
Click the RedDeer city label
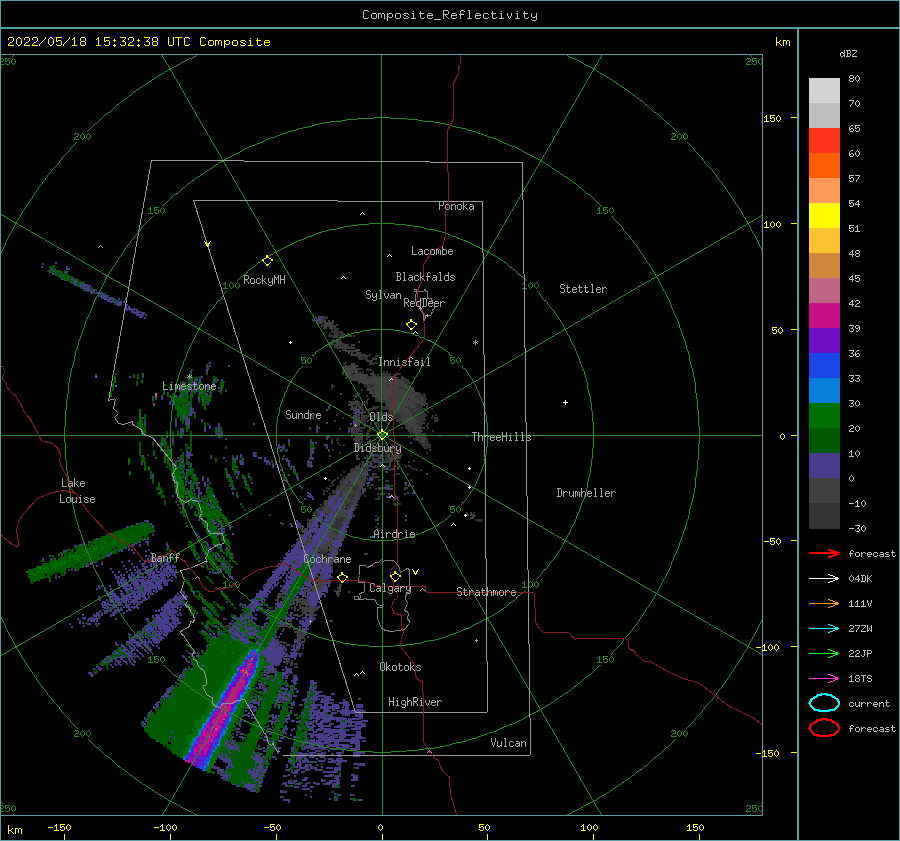pos(424,303)
